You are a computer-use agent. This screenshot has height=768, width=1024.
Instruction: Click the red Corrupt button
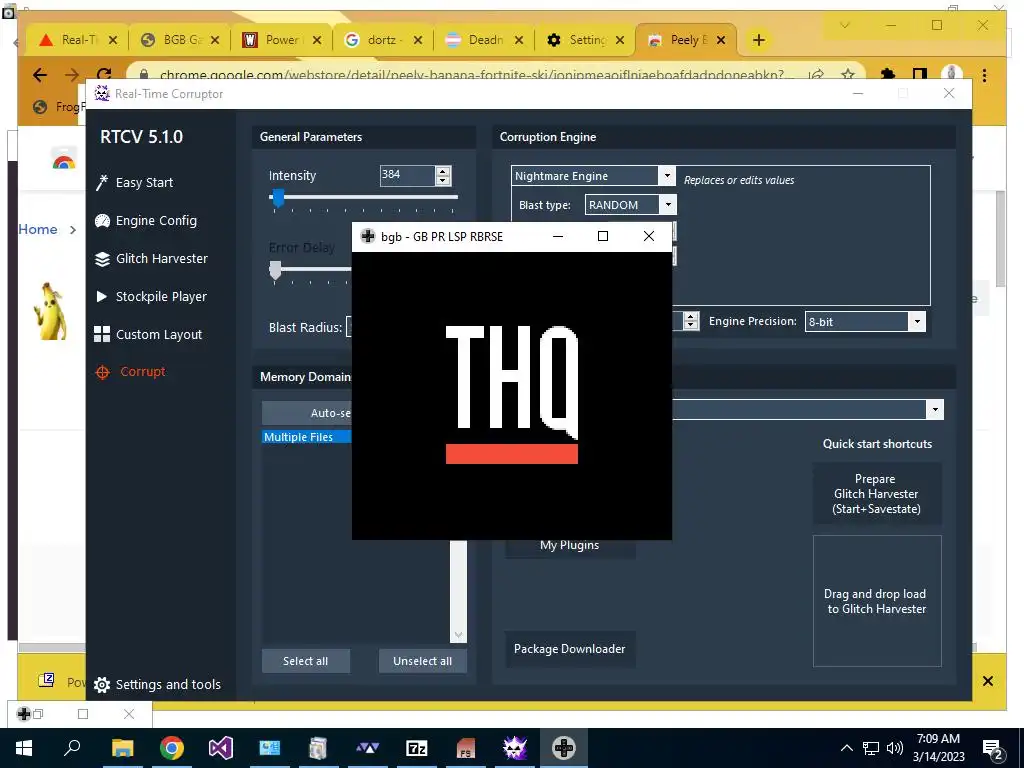pyautogui.click(x=131, y=372)
